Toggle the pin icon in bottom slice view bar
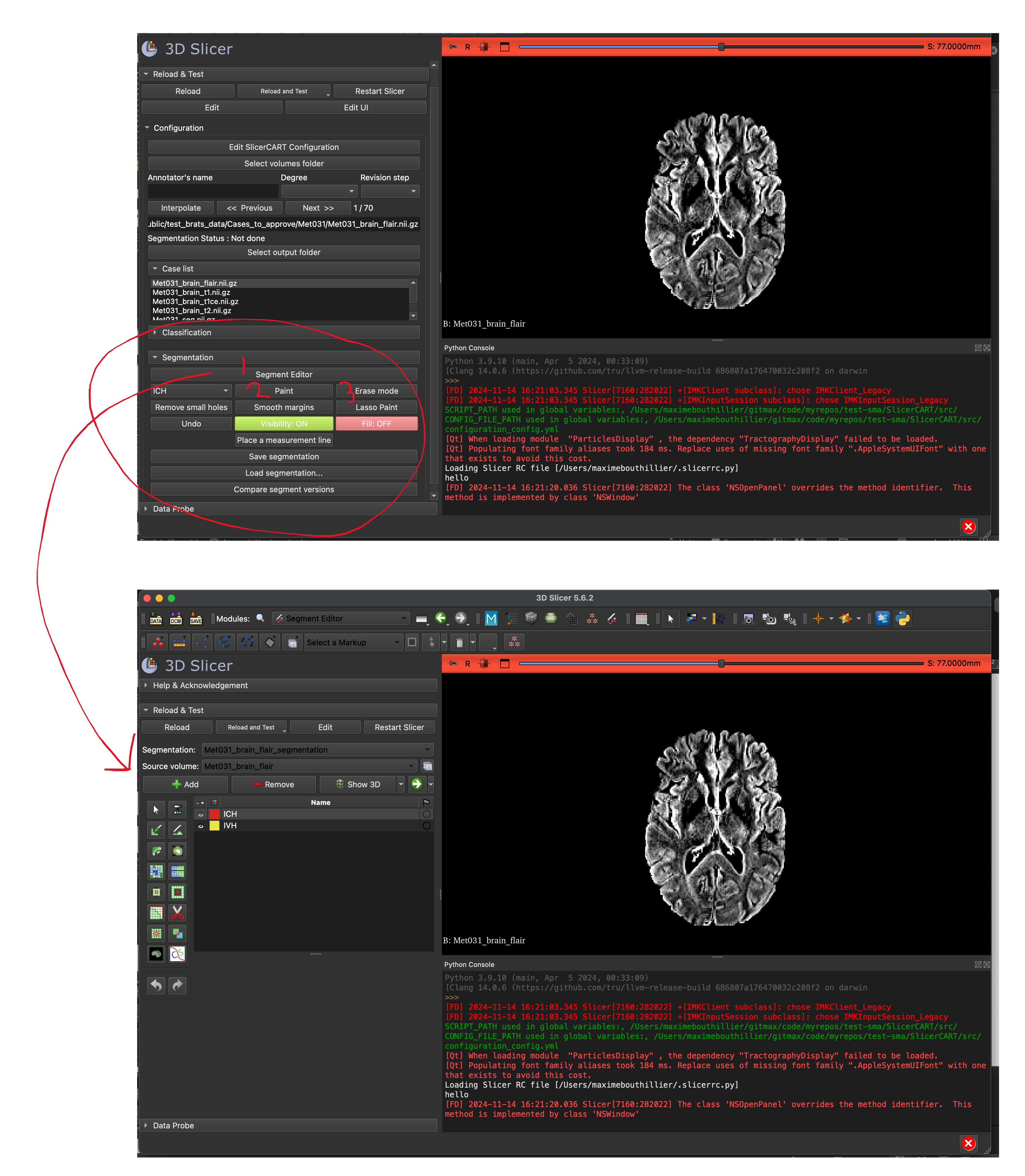 (x=453, y=663)
